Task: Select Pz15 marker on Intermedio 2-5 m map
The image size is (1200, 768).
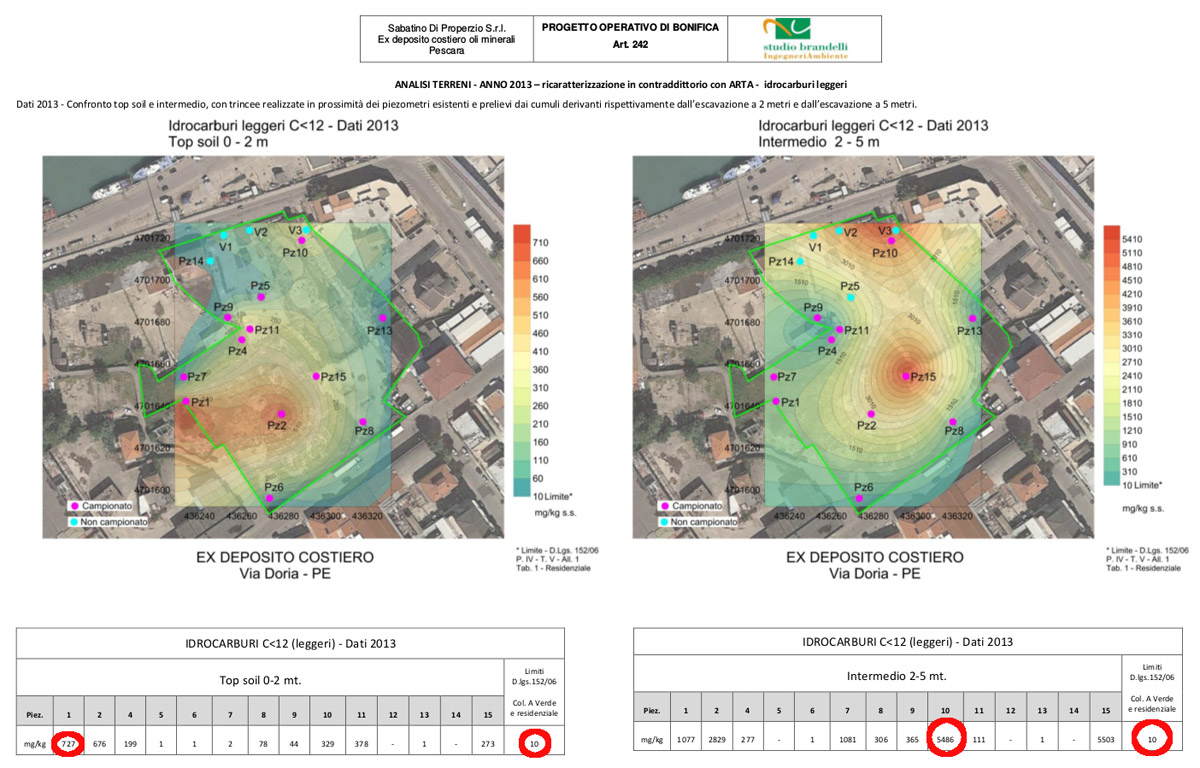Action: click(905, 376)
